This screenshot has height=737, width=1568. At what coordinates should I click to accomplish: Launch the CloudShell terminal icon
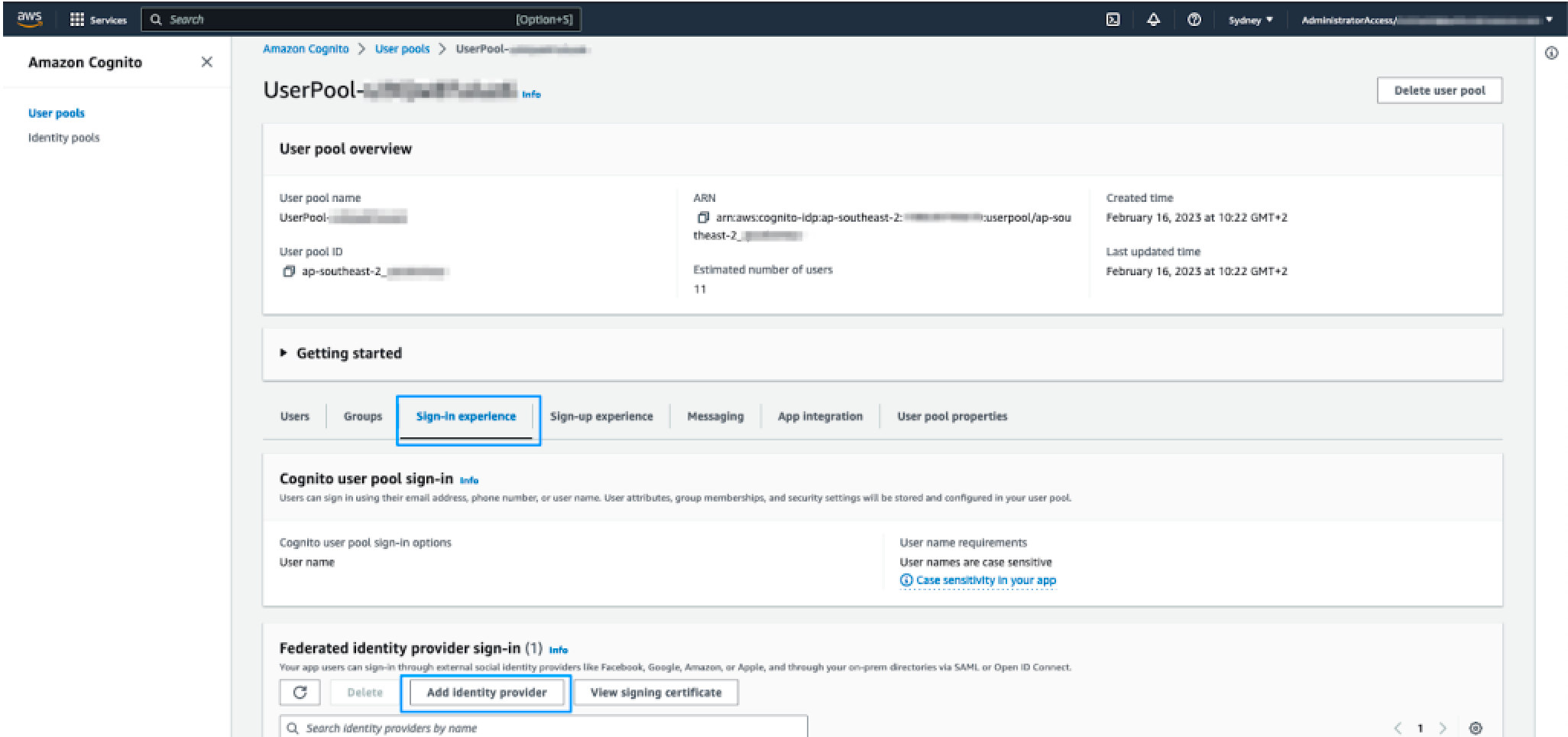click(1113, 20)
